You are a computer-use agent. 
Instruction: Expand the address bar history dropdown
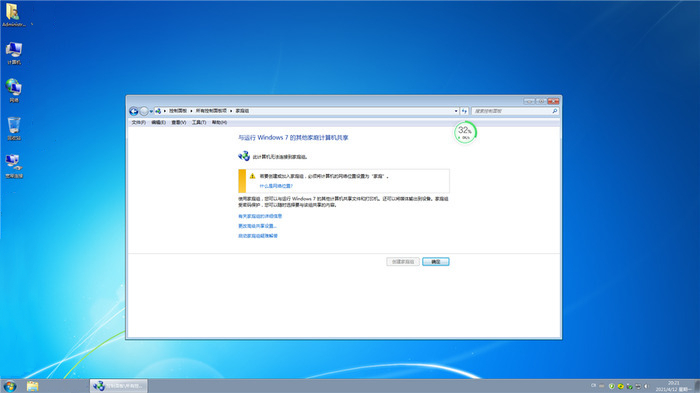tap(456, 111)
